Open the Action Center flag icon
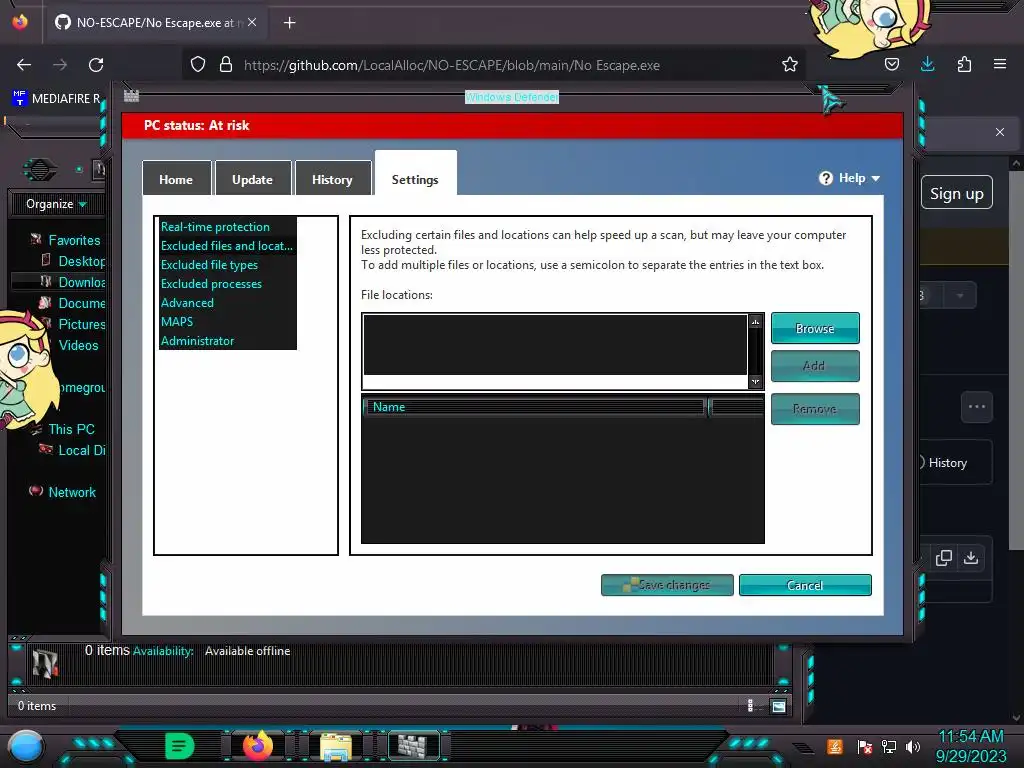The height and width of the screenshot is (768, 1024). [865, 746]
